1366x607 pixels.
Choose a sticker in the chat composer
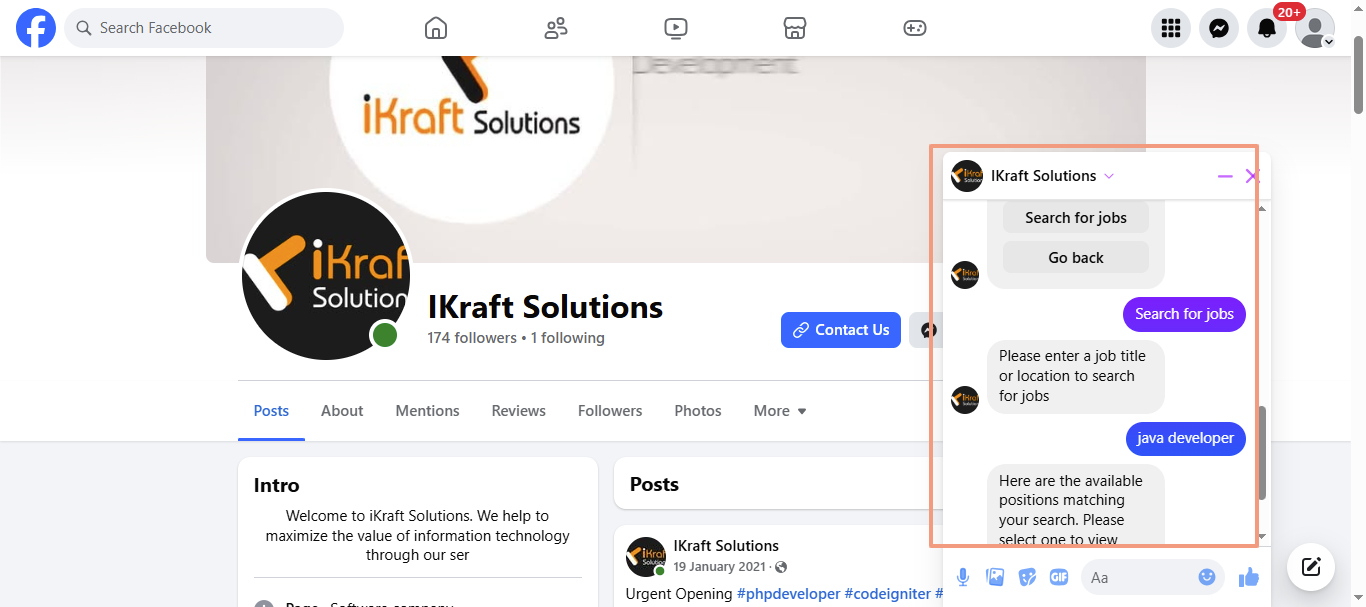click(x=1027, y=577)
